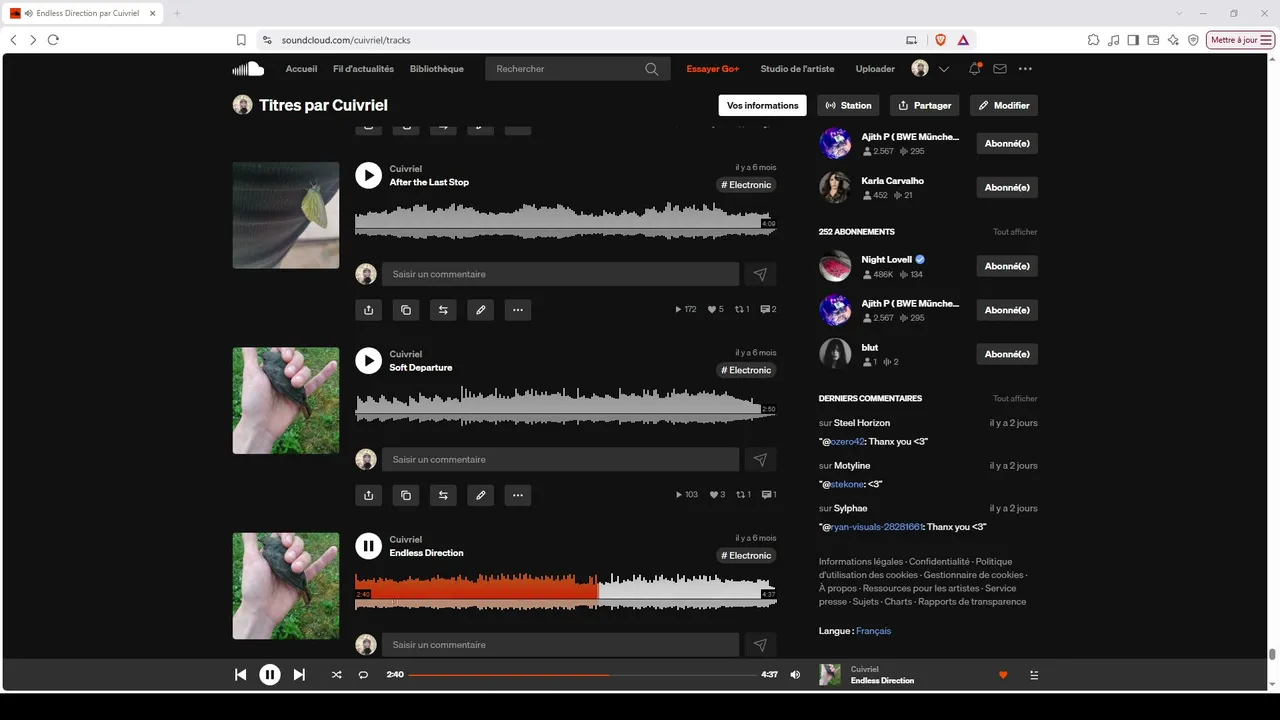Click the Soft Departure waveform

(566, 406)
